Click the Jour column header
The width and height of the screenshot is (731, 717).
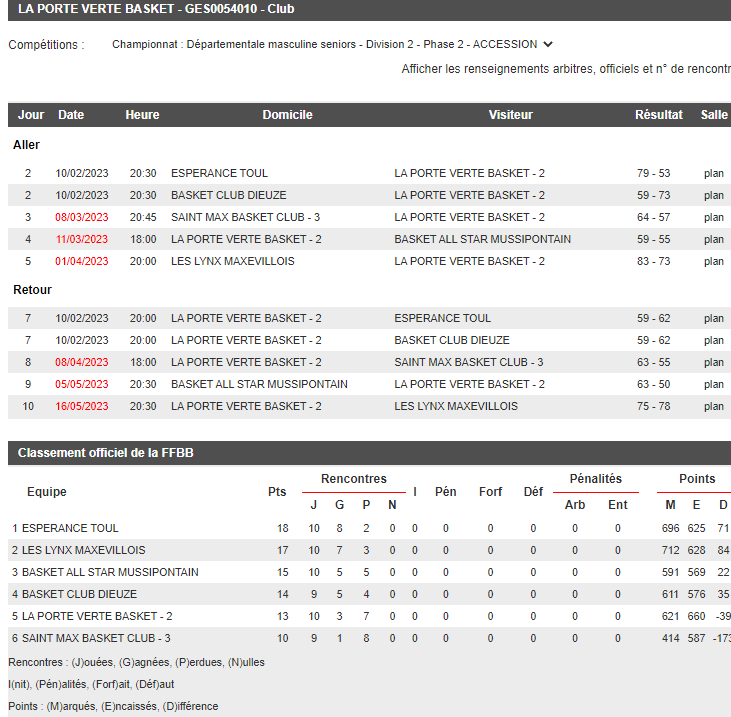click(31, 115)
